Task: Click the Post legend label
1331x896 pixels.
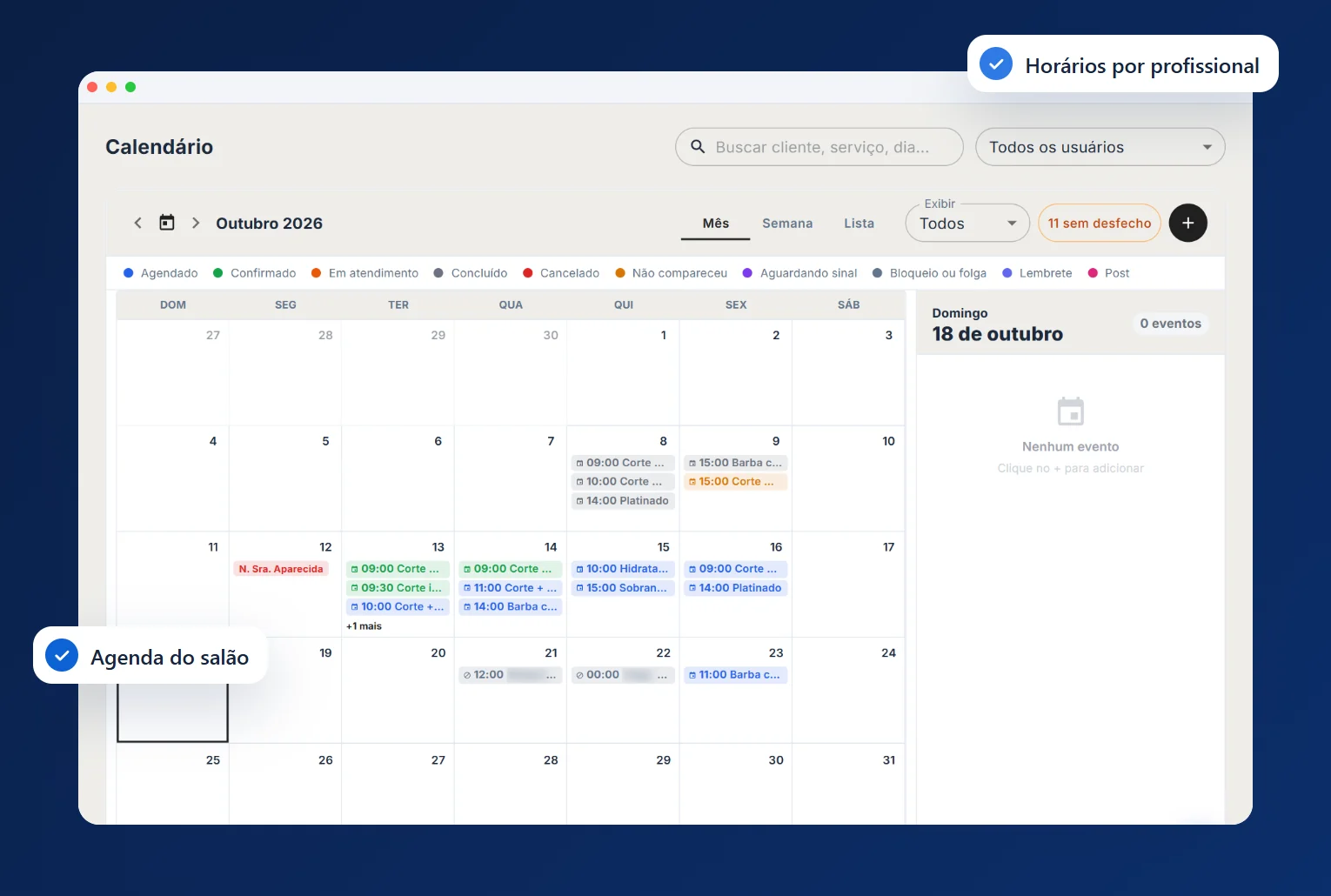Action: [x=1117, y=273]
